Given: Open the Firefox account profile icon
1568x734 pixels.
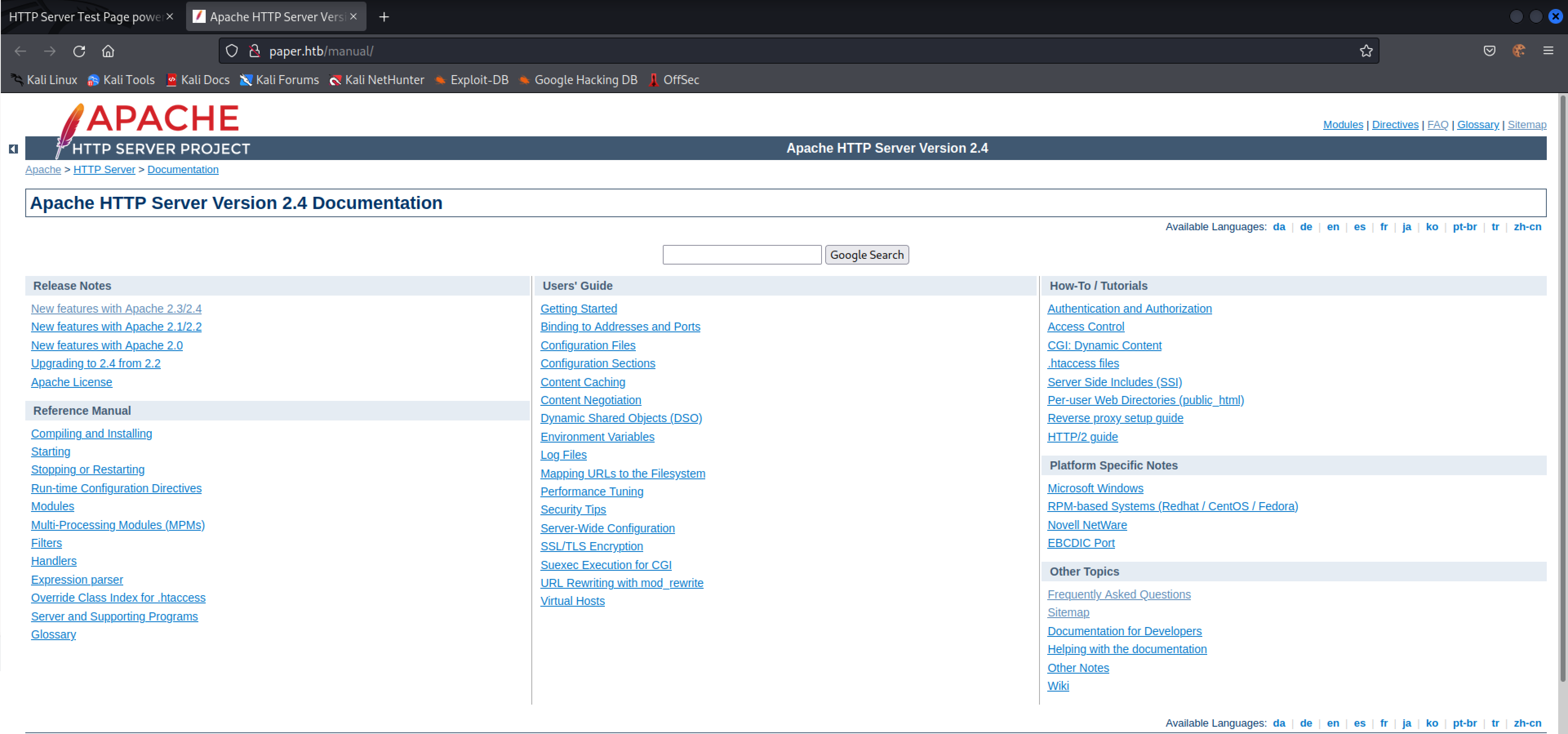Looking at the screenshot, I should point(1518,51).
